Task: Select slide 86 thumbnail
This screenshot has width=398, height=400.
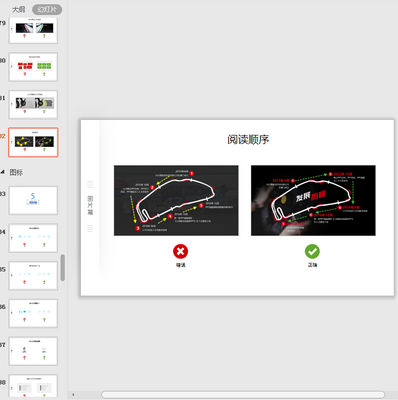Action: click(33, 313)
